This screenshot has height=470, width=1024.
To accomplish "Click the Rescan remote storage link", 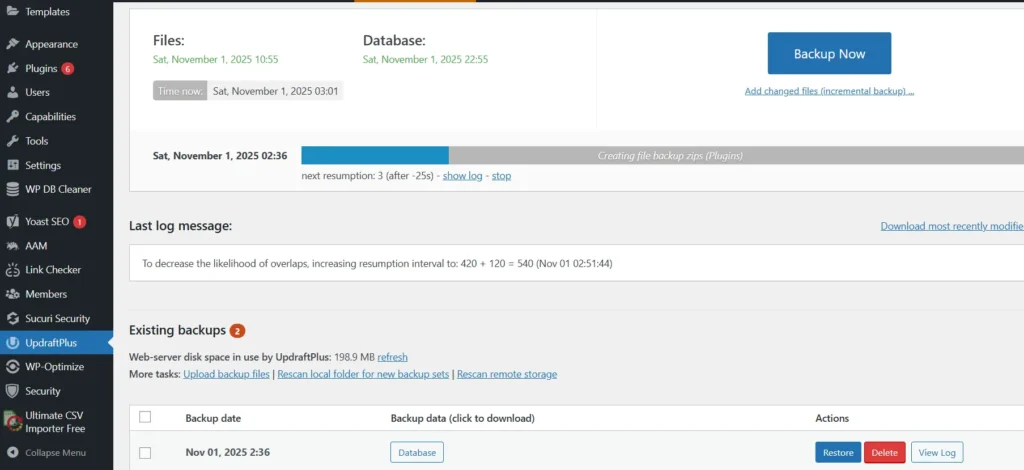I will 507,374.
